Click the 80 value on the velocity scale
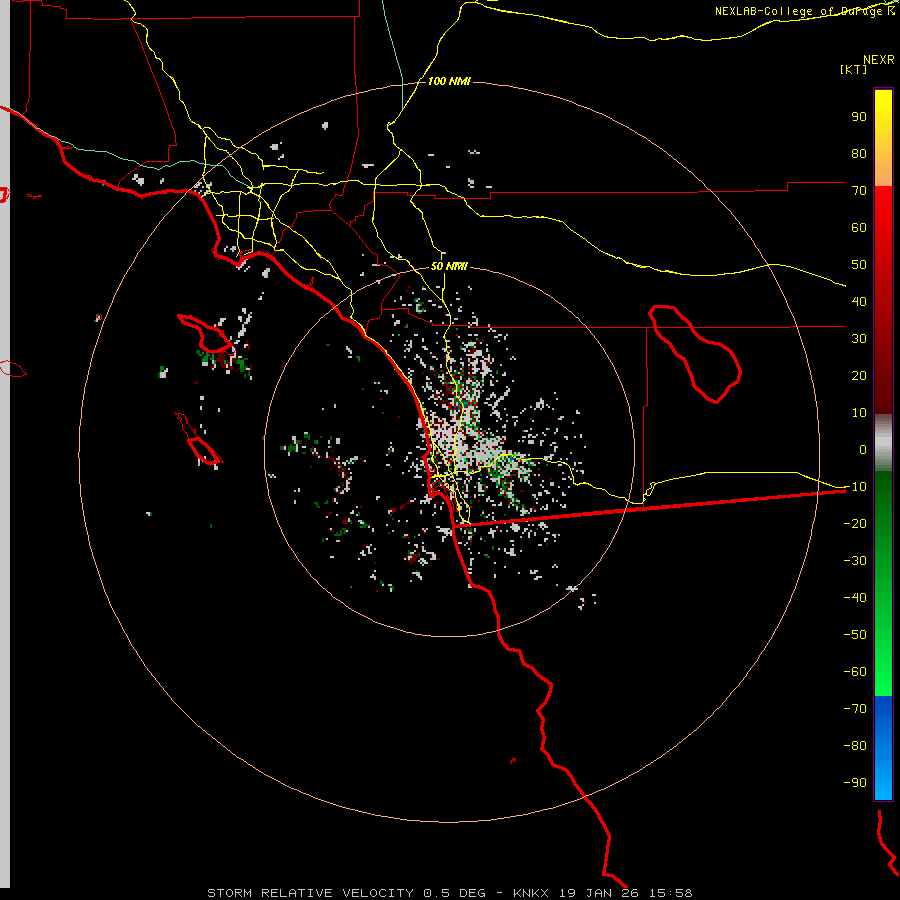 [x=859, y=154]
